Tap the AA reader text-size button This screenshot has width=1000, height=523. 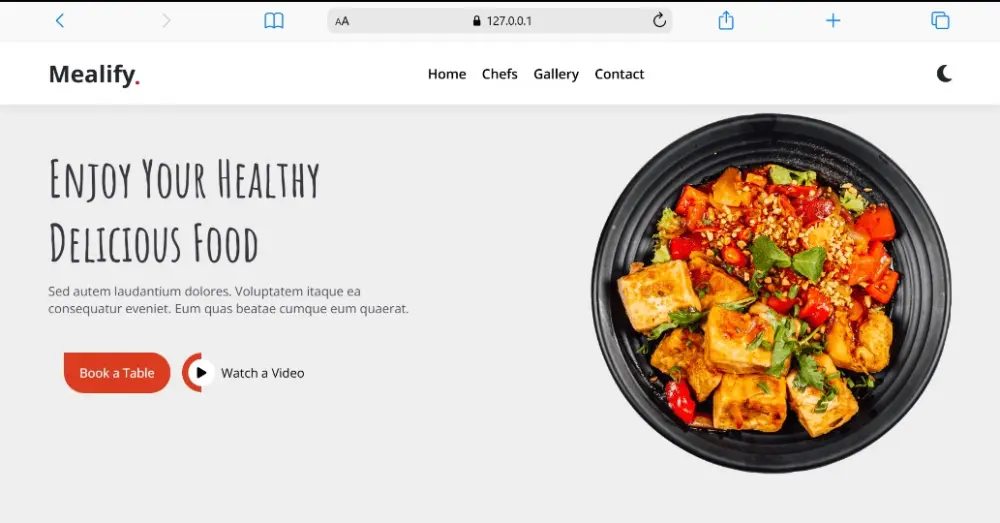(342, 21)
